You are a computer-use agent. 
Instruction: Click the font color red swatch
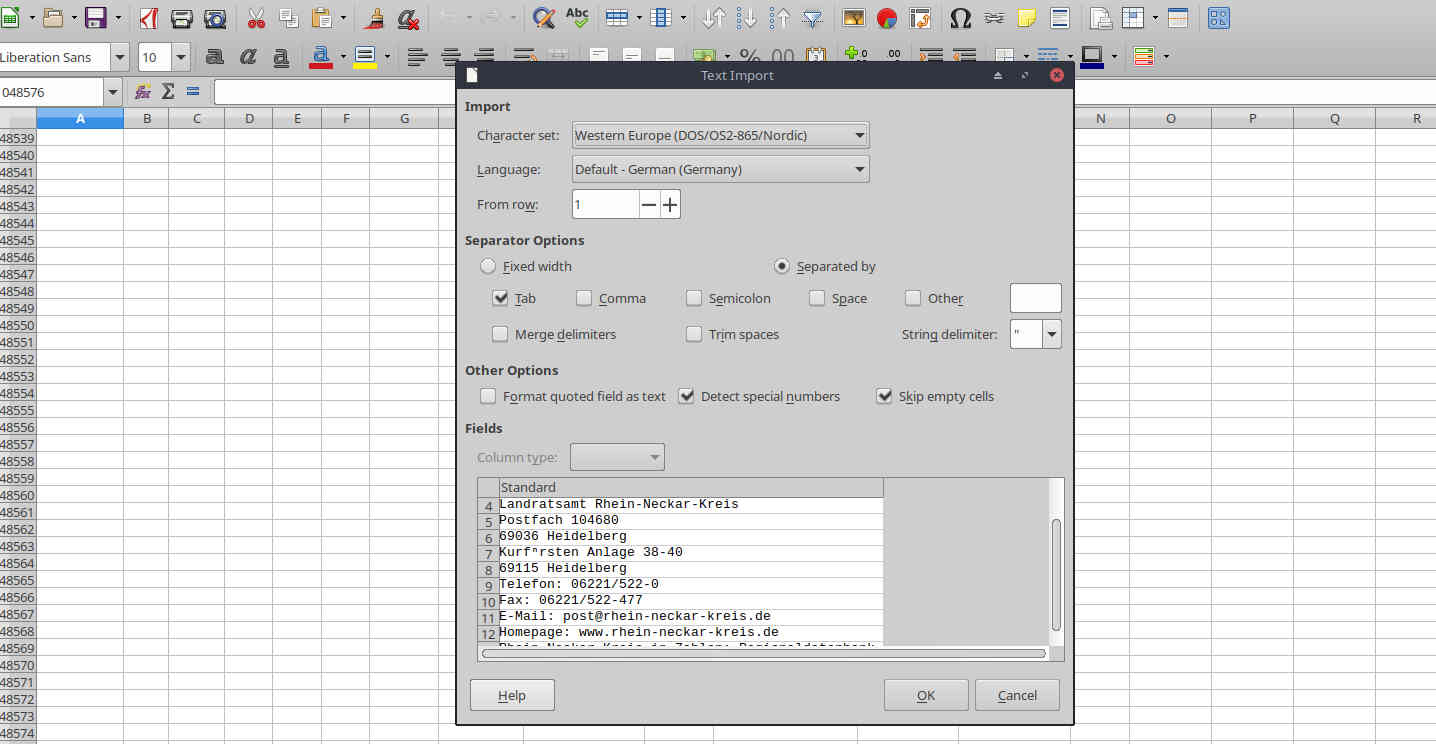coord(321,57)
